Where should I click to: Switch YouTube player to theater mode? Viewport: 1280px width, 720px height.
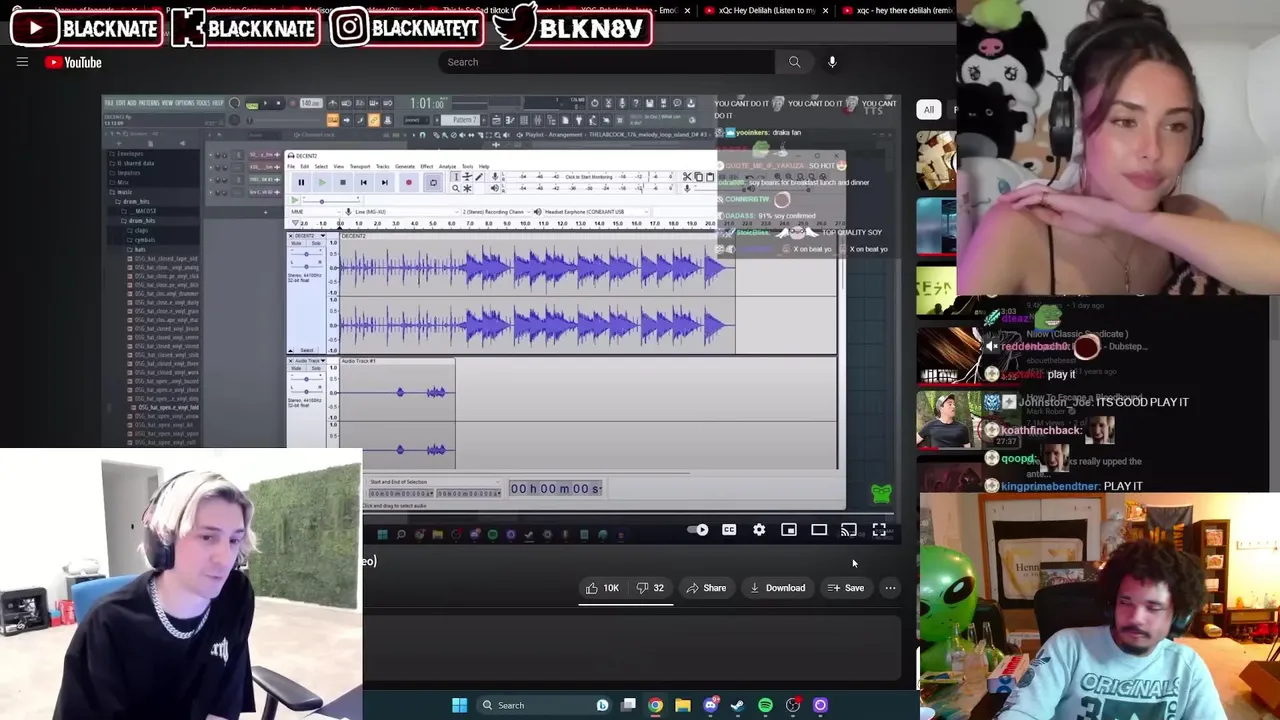click(819, 530)
